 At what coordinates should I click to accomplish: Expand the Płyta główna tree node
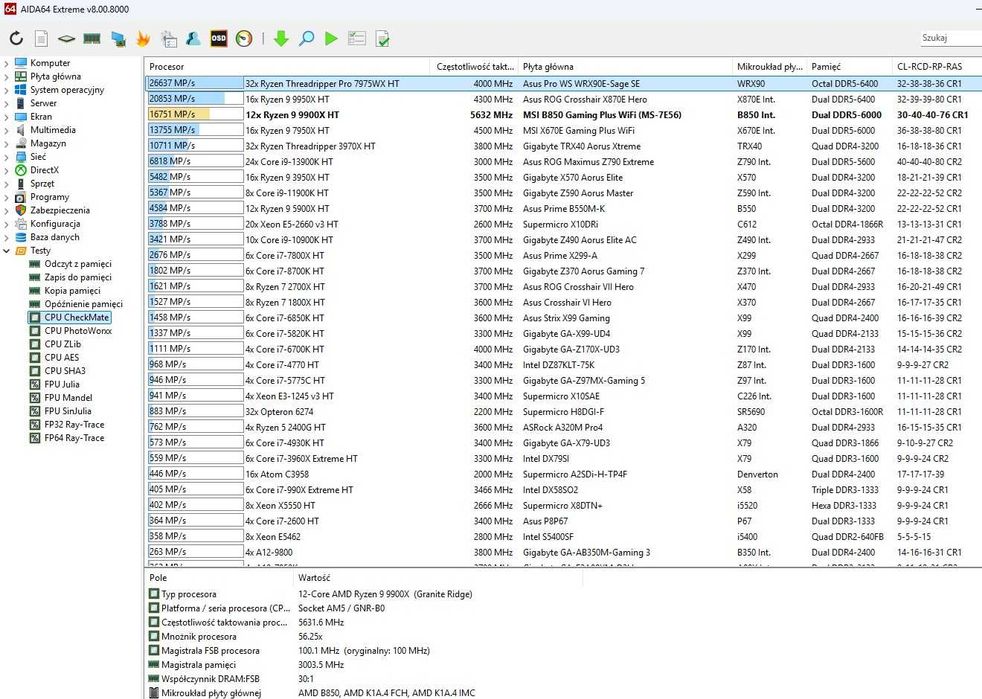point(7,76)
